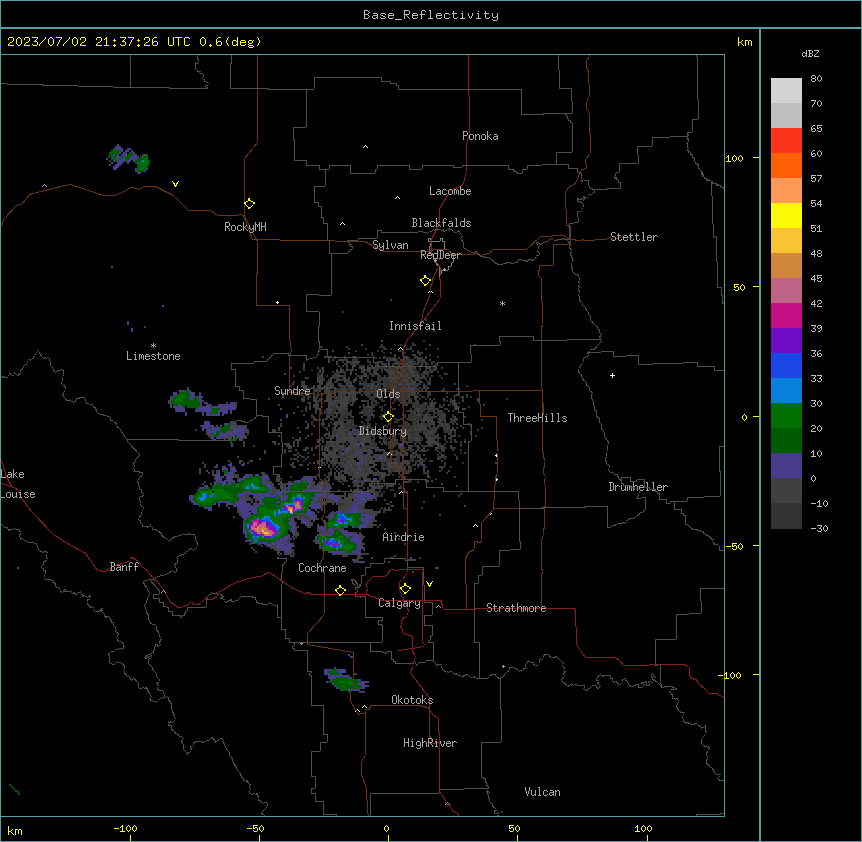The width and height of the screenshot is (862, 842).
Task: Click the green echo in the far northwest
Action: point(128,159)
